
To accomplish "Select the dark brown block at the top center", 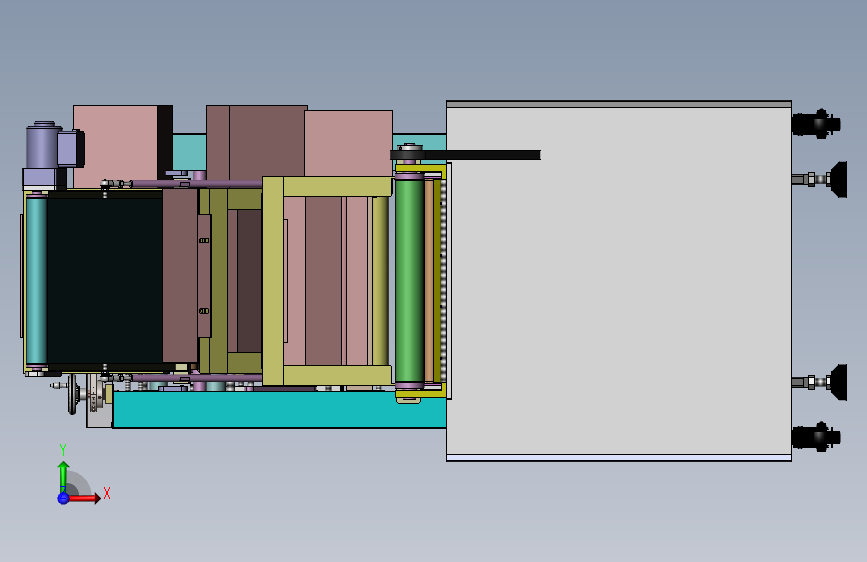I will [x=257, y=141].
